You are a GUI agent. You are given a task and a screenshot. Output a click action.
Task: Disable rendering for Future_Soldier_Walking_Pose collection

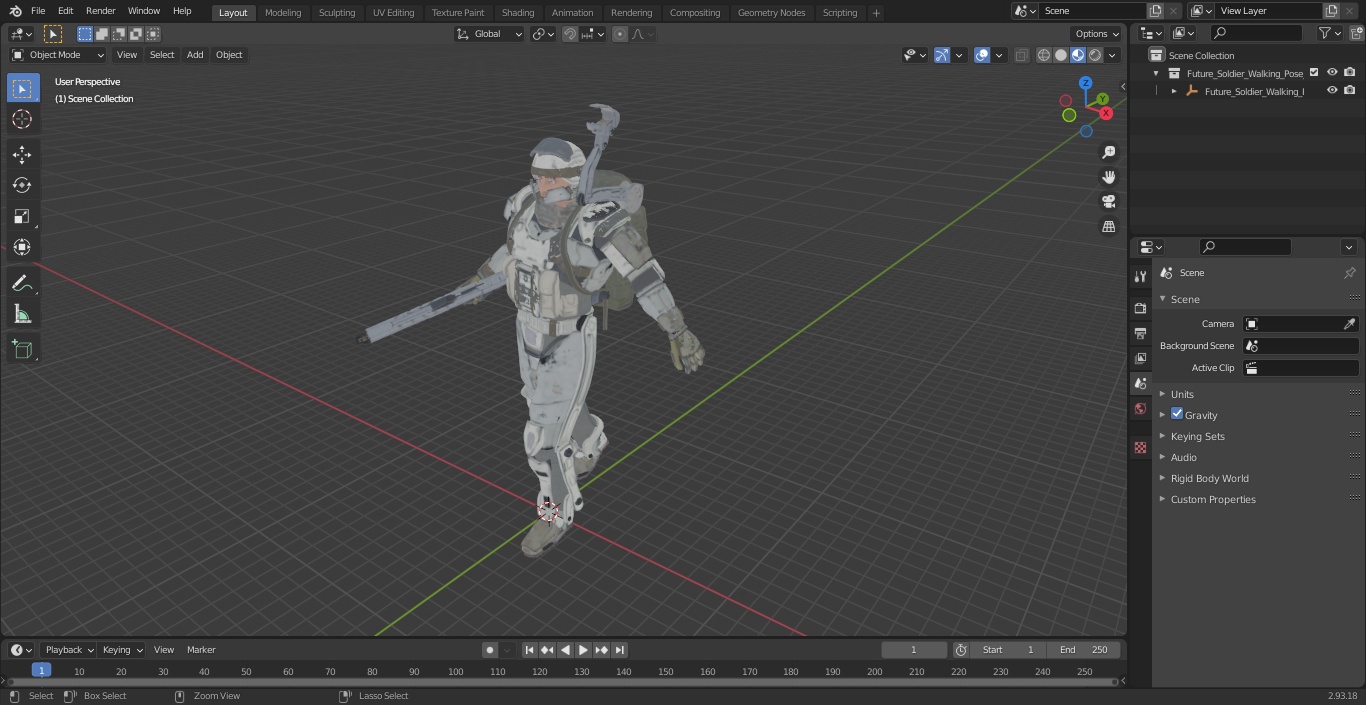click(x=1350, y=73)
